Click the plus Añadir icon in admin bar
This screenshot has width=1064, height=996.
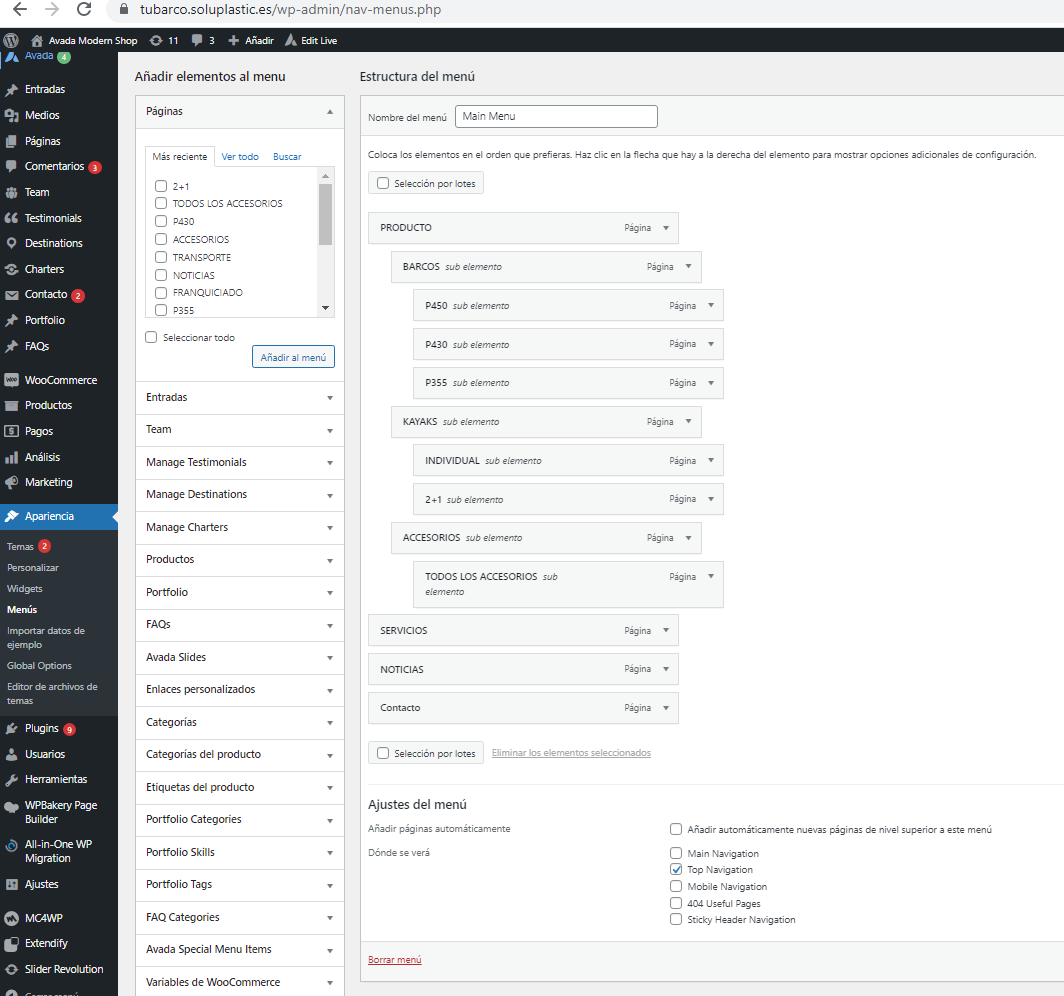coord(233,41)
